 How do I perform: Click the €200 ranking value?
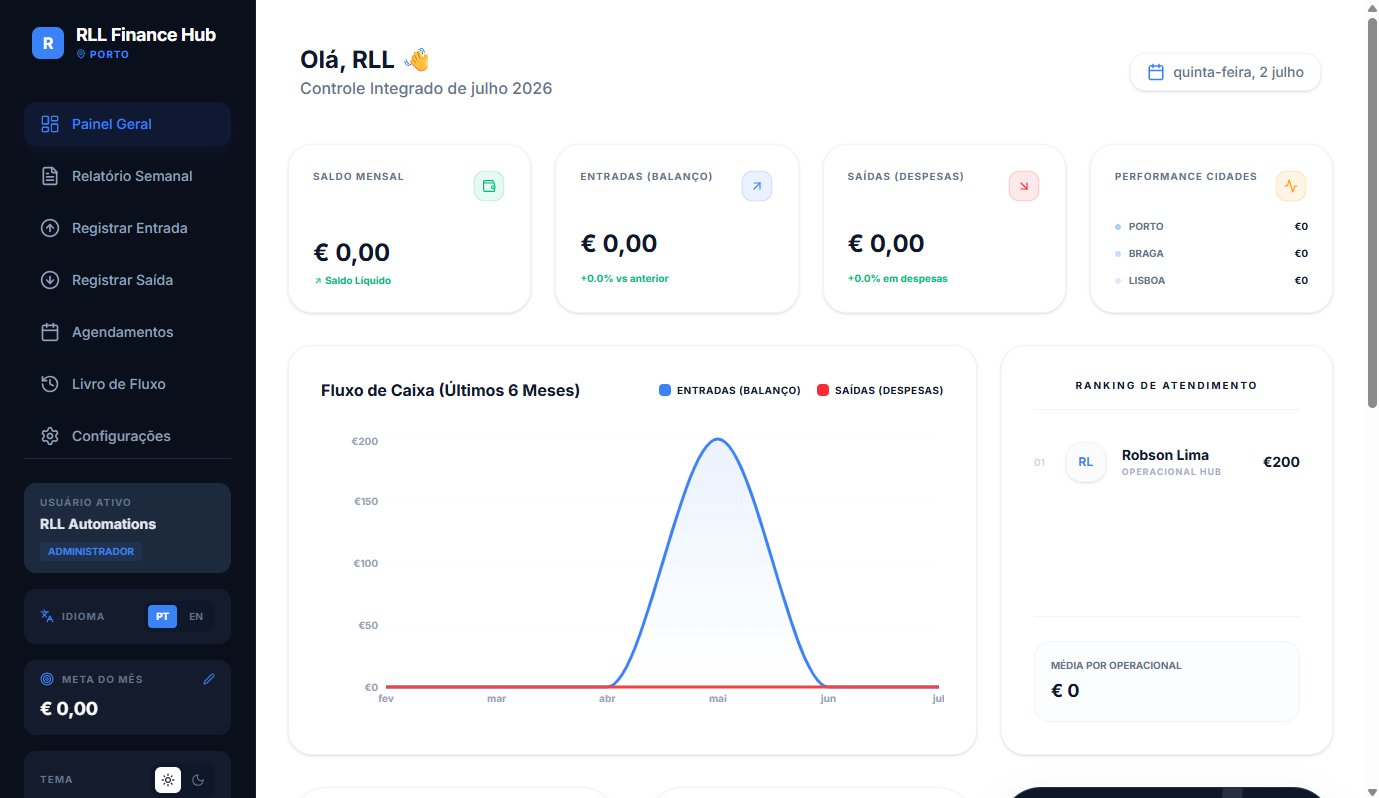pyautogui.click(x=1281, y=462)
